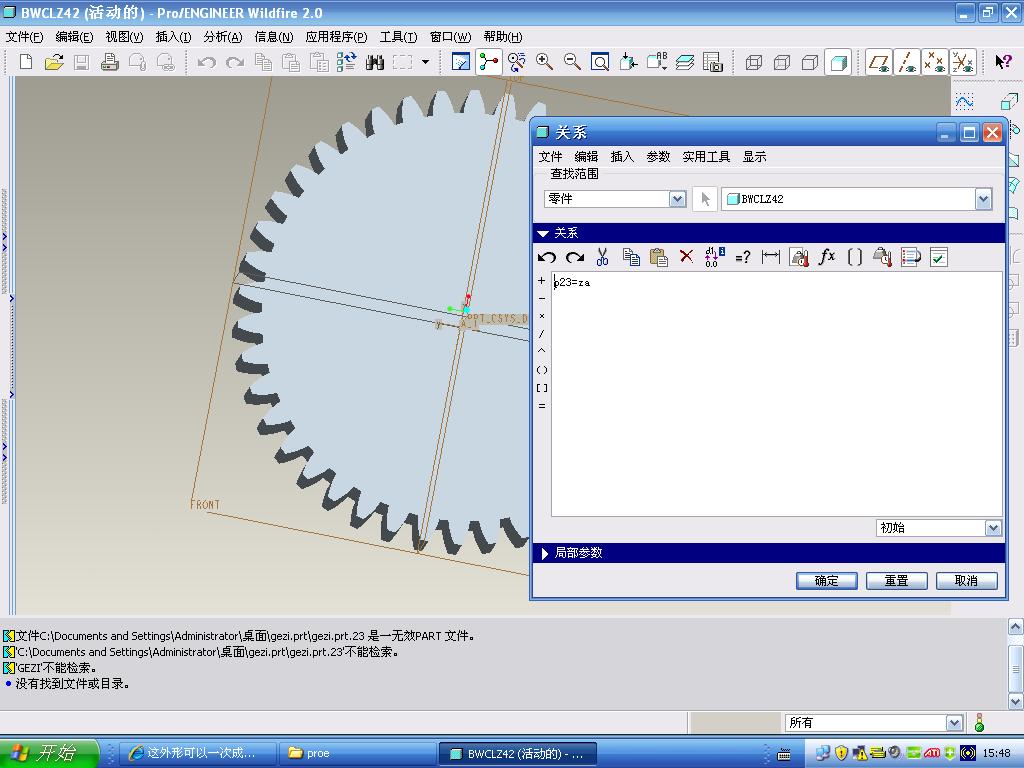Click the 取消 button
Screen dimensions: 1024x768
click(966, 581)
